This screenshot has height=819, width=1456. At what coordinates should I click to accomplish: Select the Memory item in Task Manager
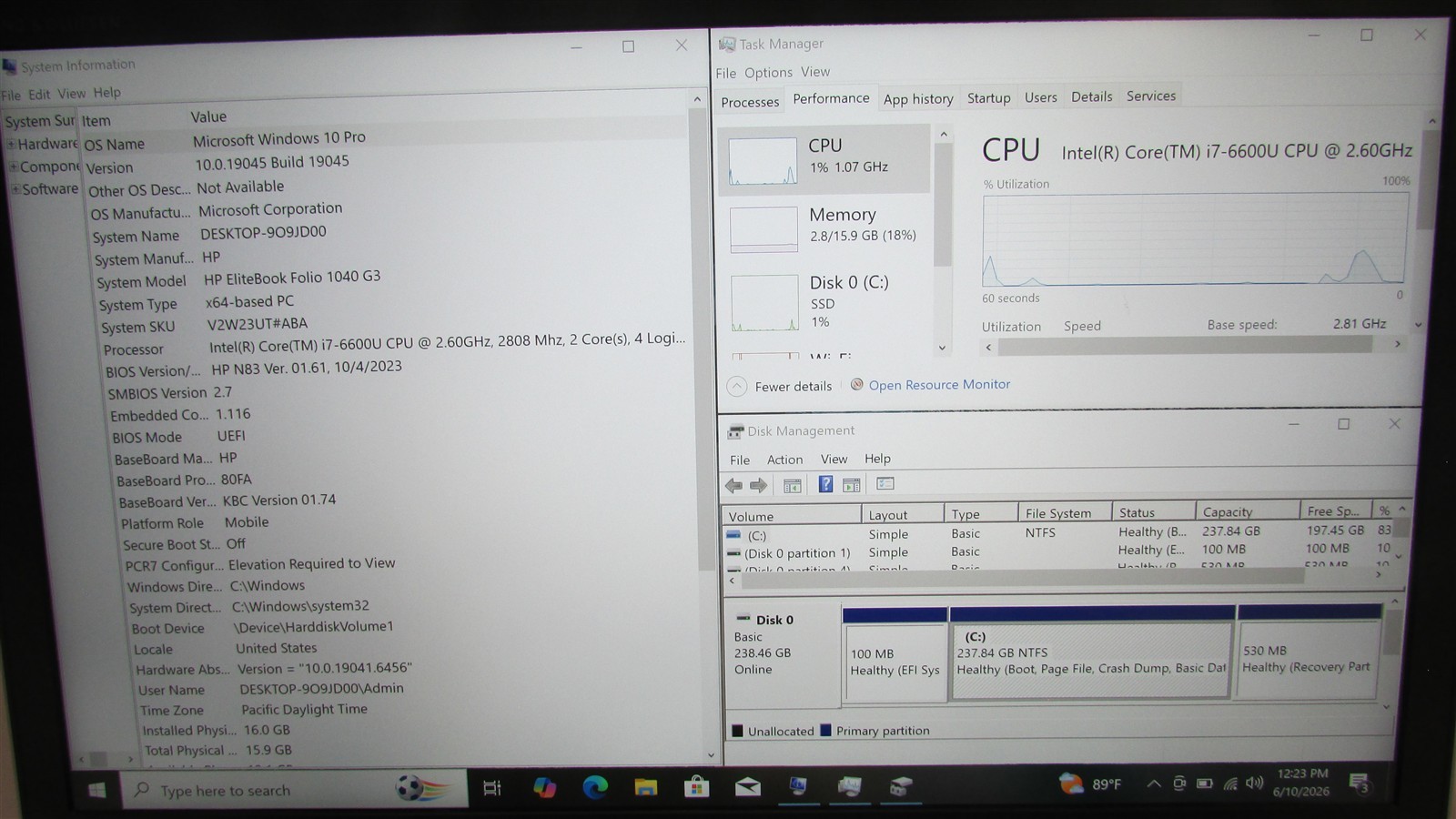[825, 226]
